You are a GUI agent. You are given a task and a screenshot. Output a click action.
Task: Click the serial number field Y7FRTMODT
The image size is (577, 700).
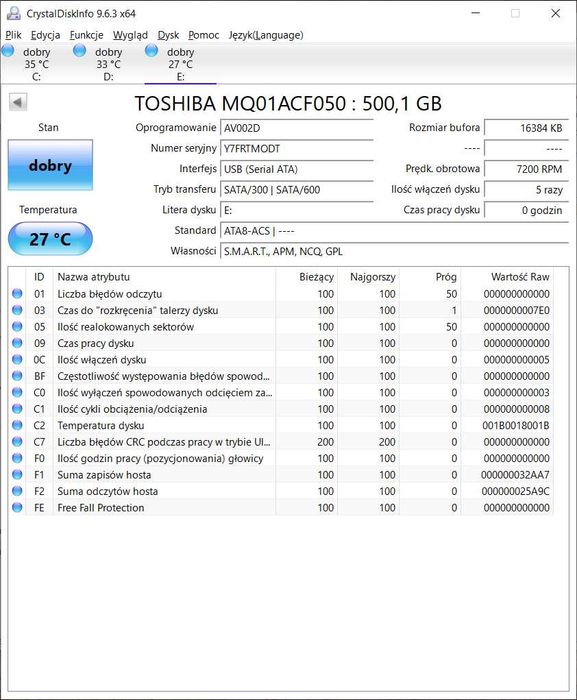[297, 149]
